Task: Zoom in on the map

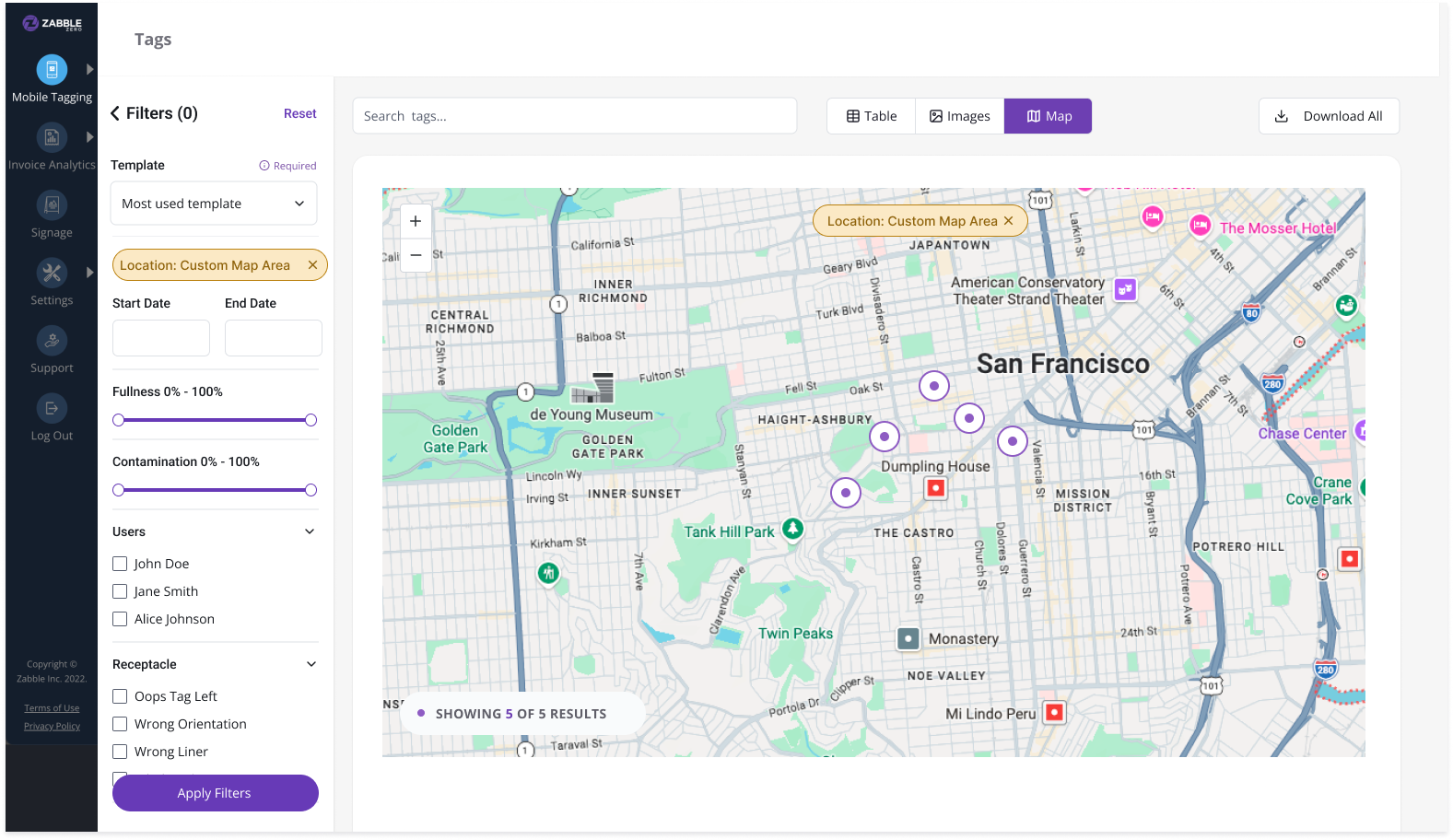Action: (x=416, y=221)
